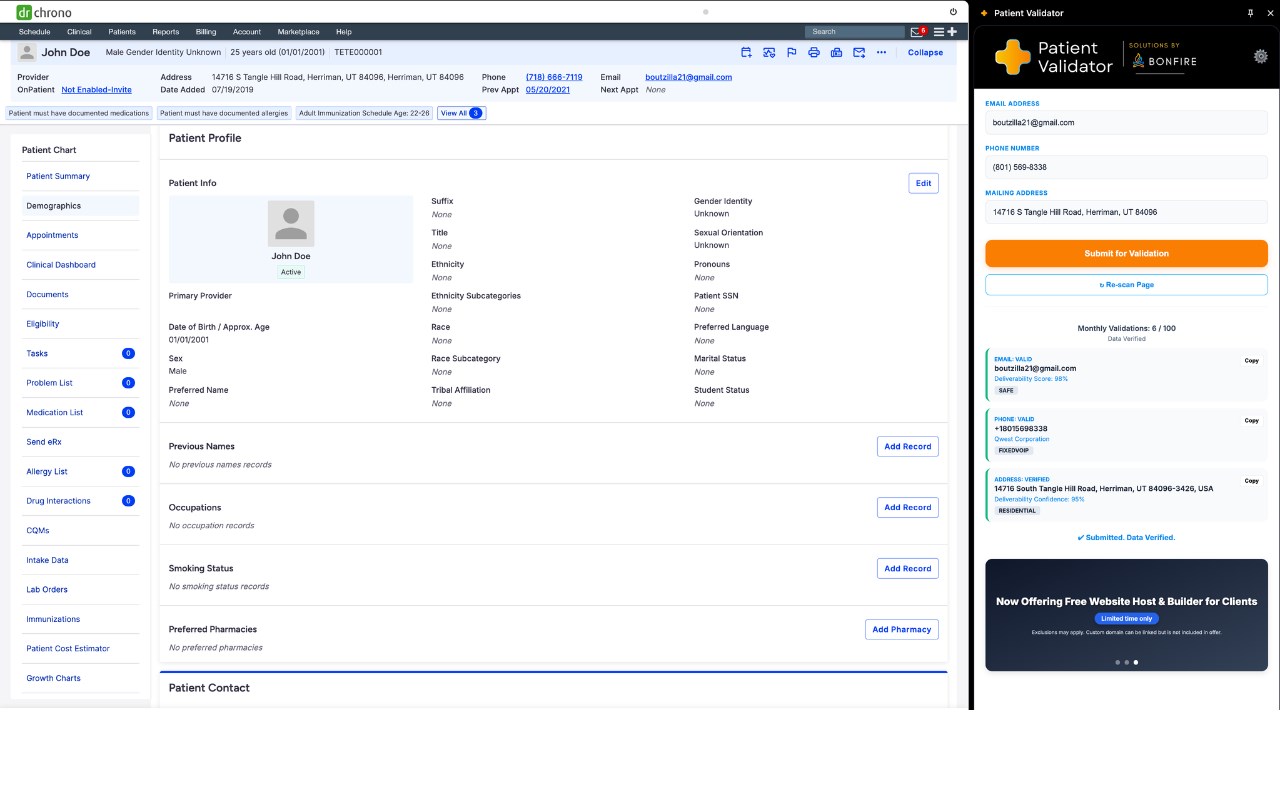
Task: Click the Patient Validator cross logo
Action: click(x=1012, y=57)
